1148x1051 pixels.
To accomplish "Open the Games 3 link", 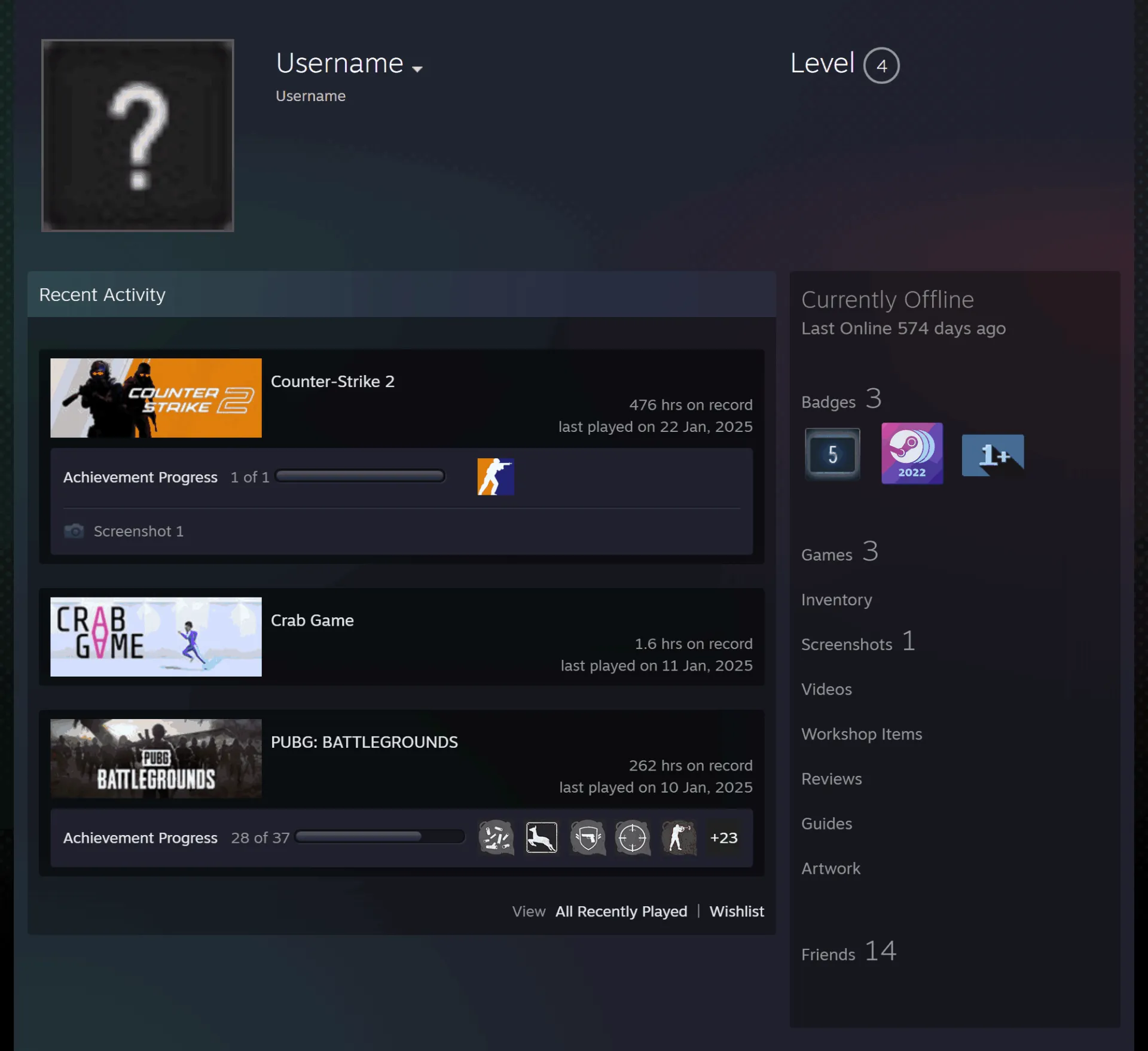I will point(839,552).
